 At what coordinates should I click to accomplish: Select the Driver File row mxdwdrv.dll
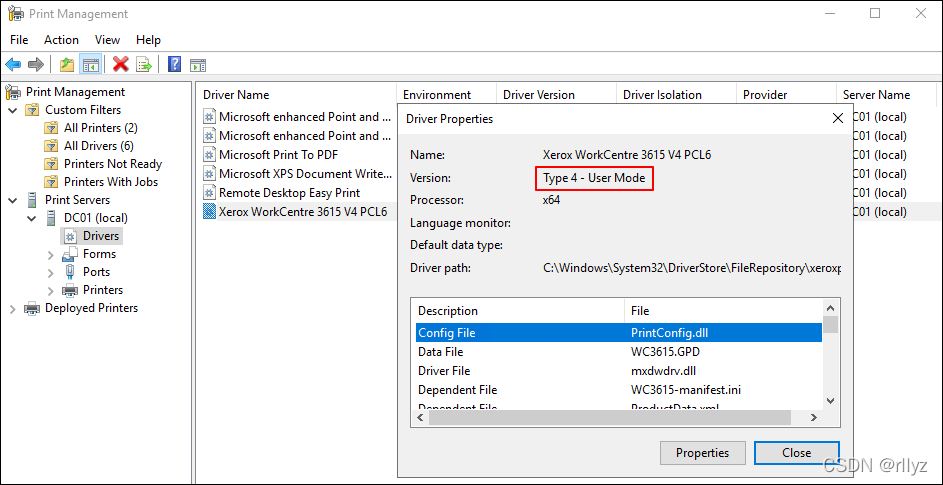point(617,371)
